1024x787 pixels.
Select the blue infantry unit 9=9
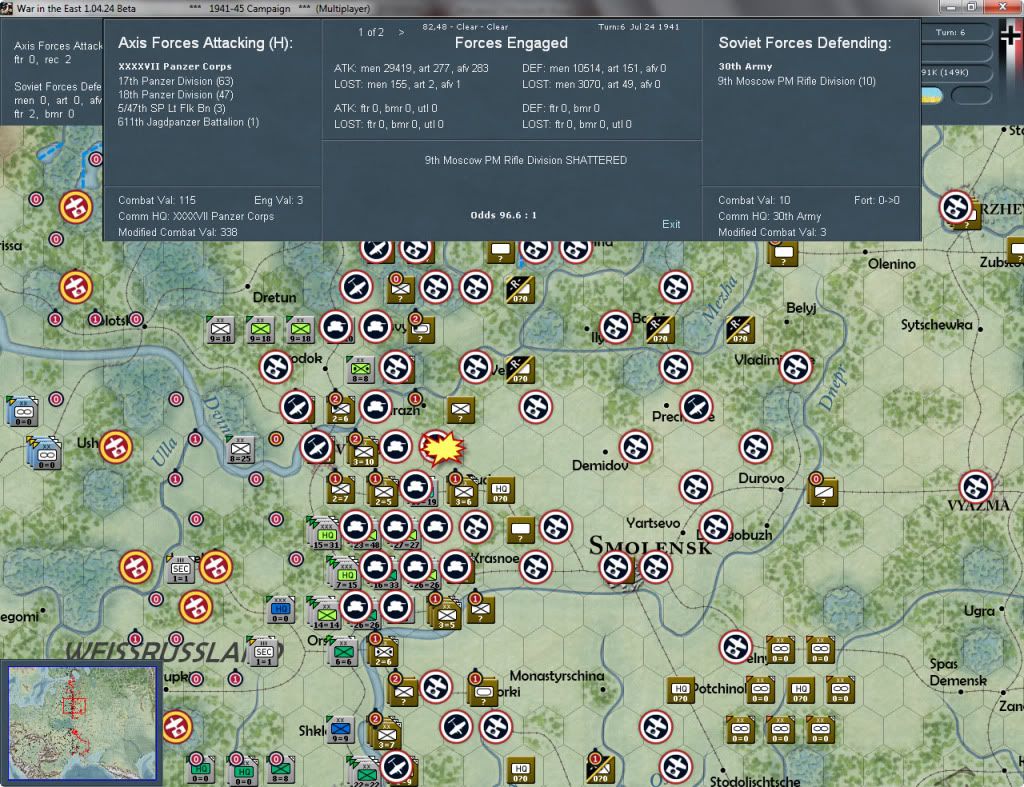[340, 729]
